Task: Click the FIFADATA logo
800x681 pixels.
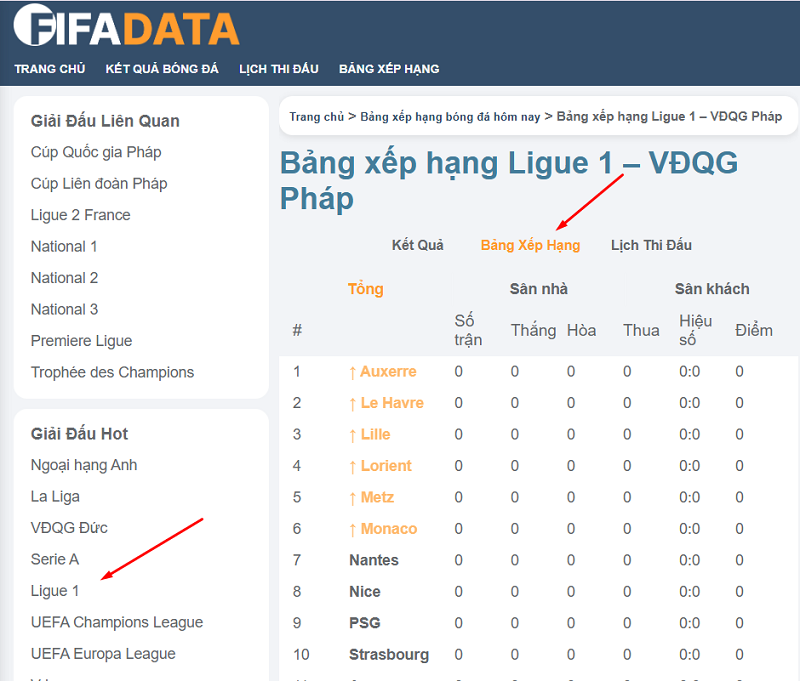Action: (x=127, y=27)
